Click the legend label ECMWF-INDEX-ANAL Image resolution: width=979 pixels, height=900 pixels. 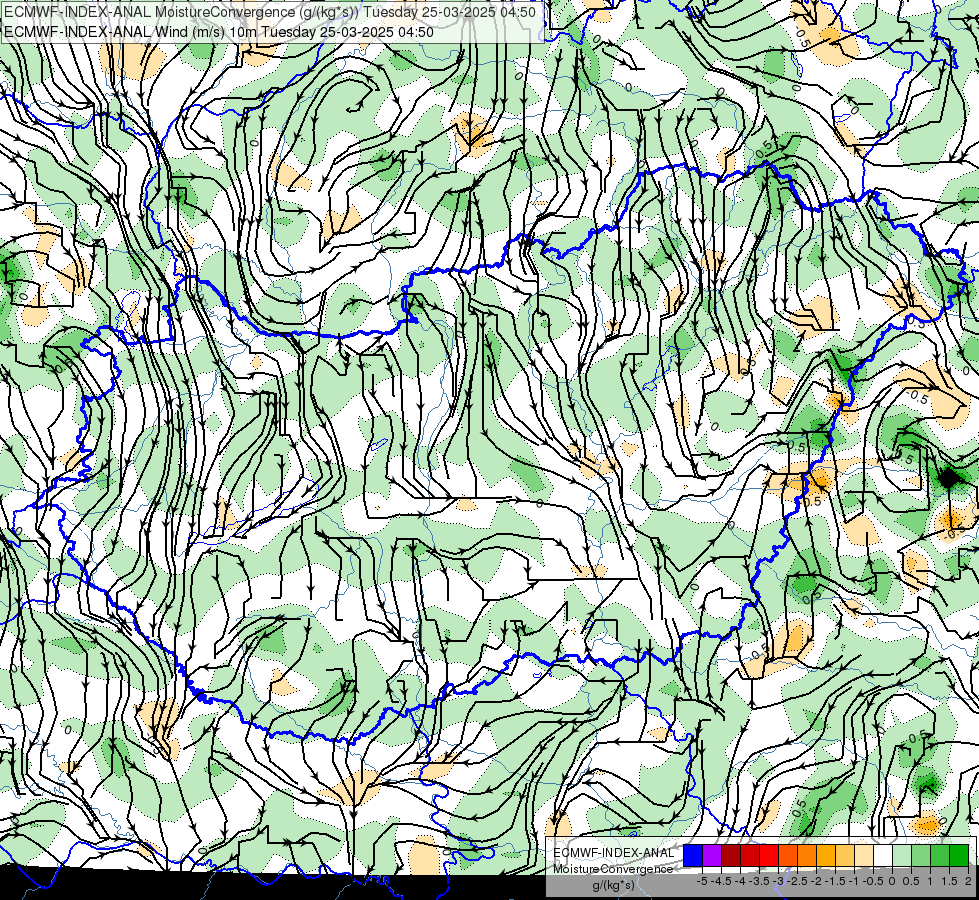[614, 853]
